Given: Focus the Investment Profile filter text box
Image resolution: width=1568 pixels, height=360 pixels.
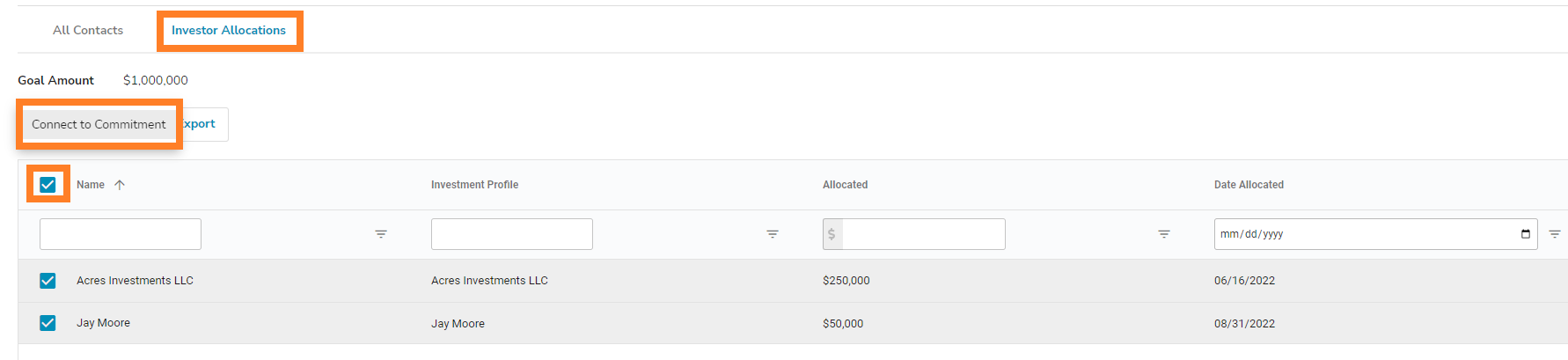Looking at the screenshot, I should point(512,234).
